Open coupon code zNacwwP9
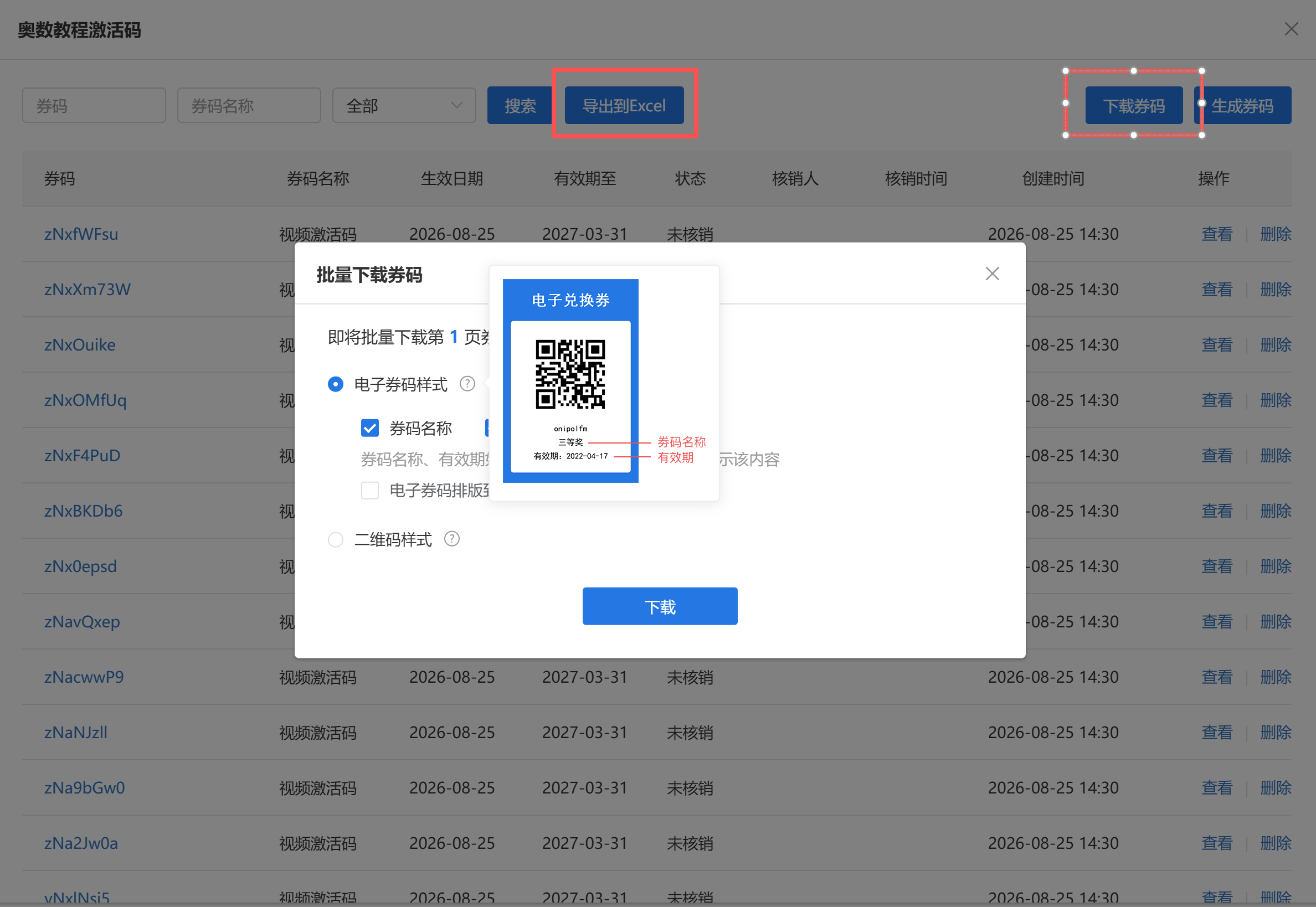1316x907 pixels. click(x=84, y=677)
